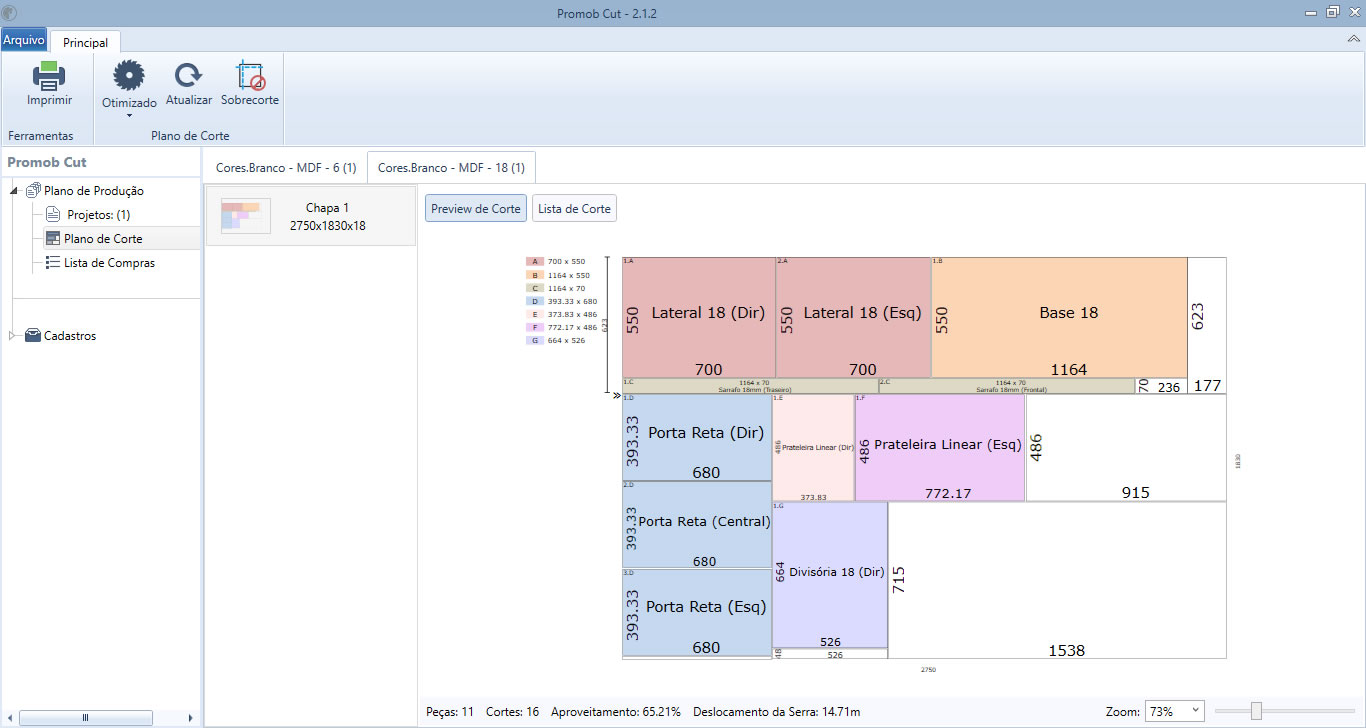Select the Chapa 1 sheet thumbnail
Screen dimensions: 1366x728
point(310,216)
